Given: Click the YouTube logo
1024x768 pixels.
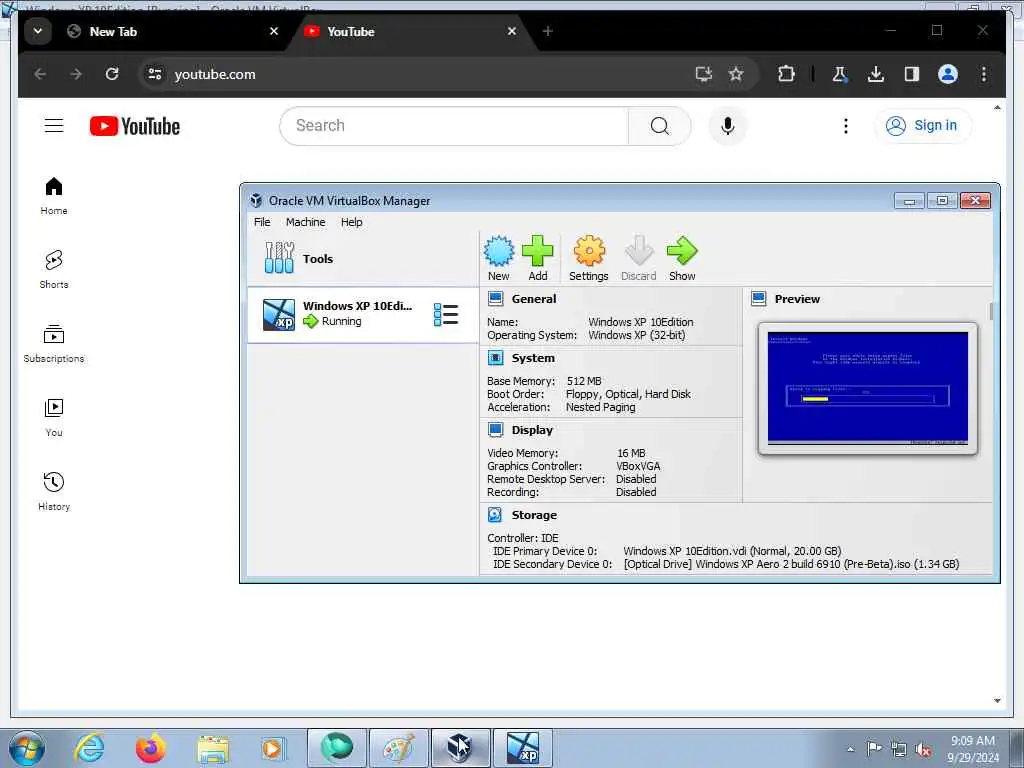Looking at the screenshot, I should [135, 126].
